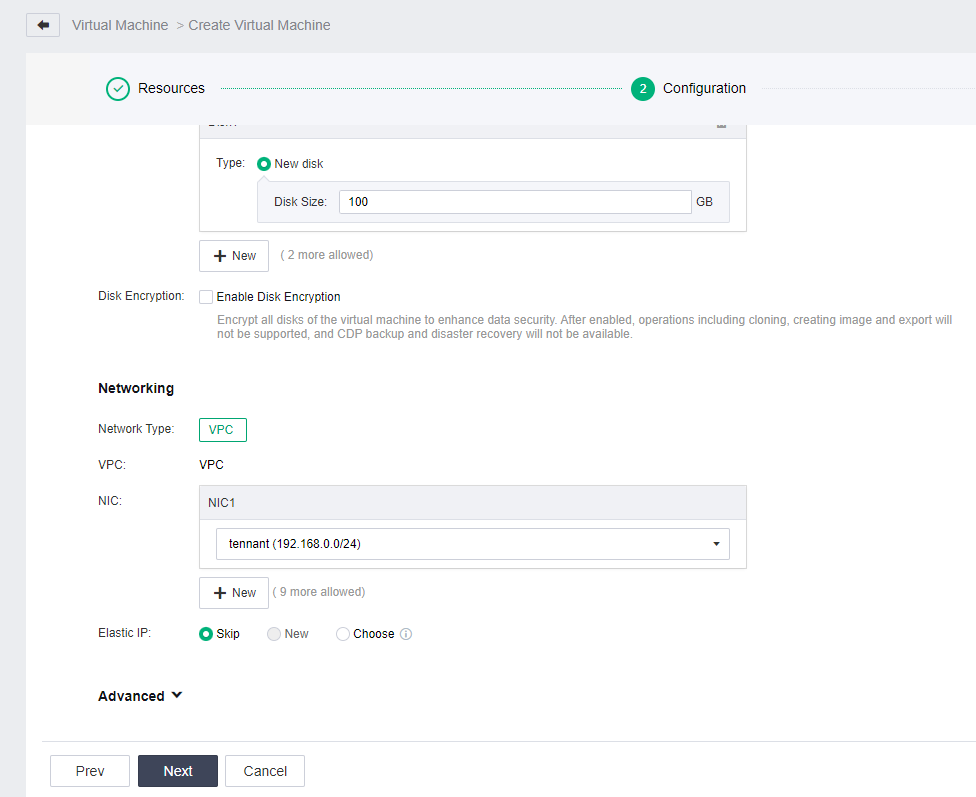
Task: Click the Next button
Action: tap(178, 771)
